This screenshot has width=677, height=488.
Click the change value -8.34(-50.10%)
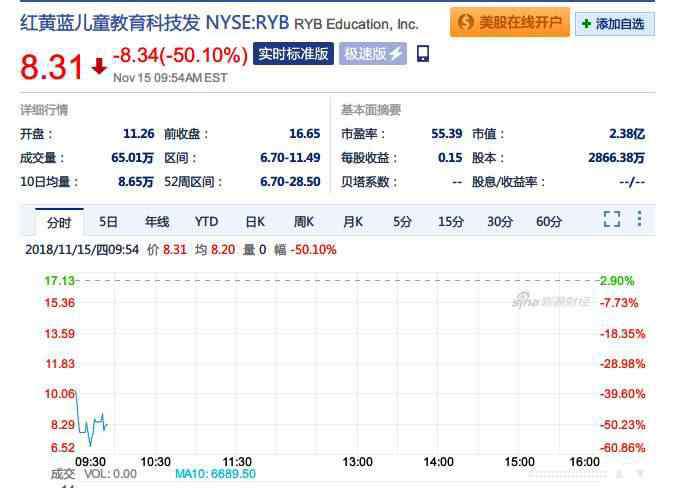tap(180, 55)
